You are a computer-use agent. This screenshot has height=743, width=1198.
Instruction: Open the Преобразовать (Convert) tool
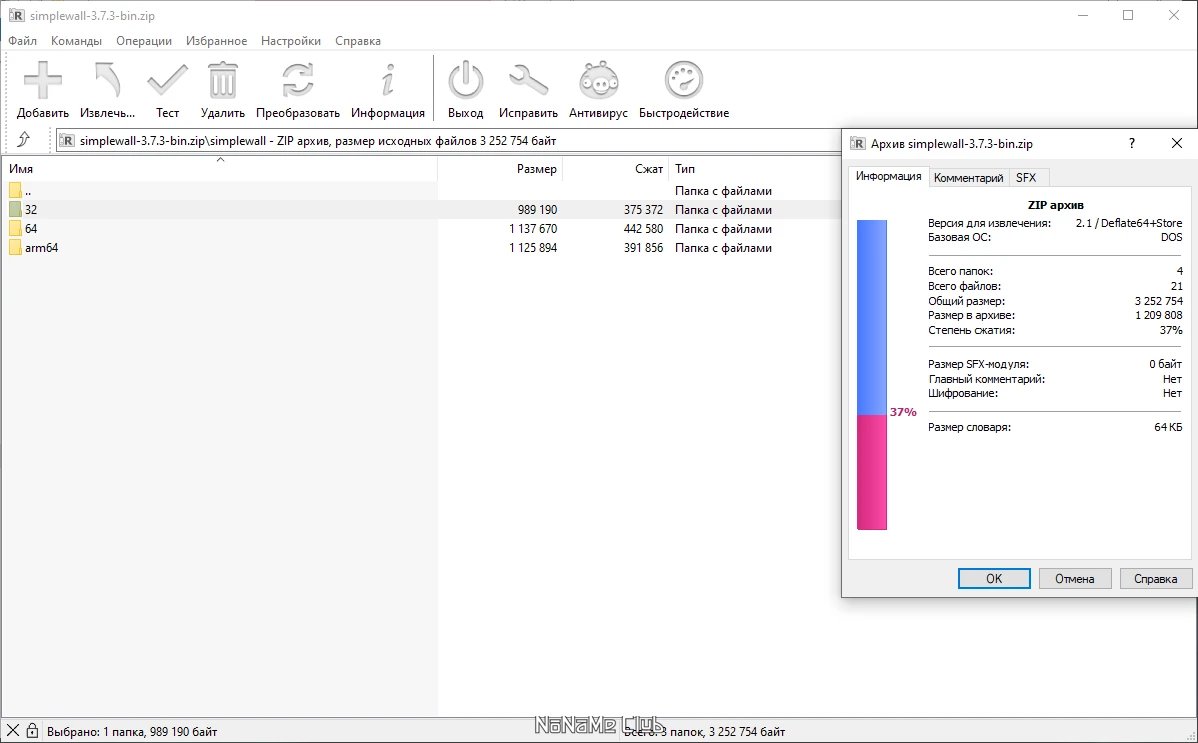[x=297, y=81]
